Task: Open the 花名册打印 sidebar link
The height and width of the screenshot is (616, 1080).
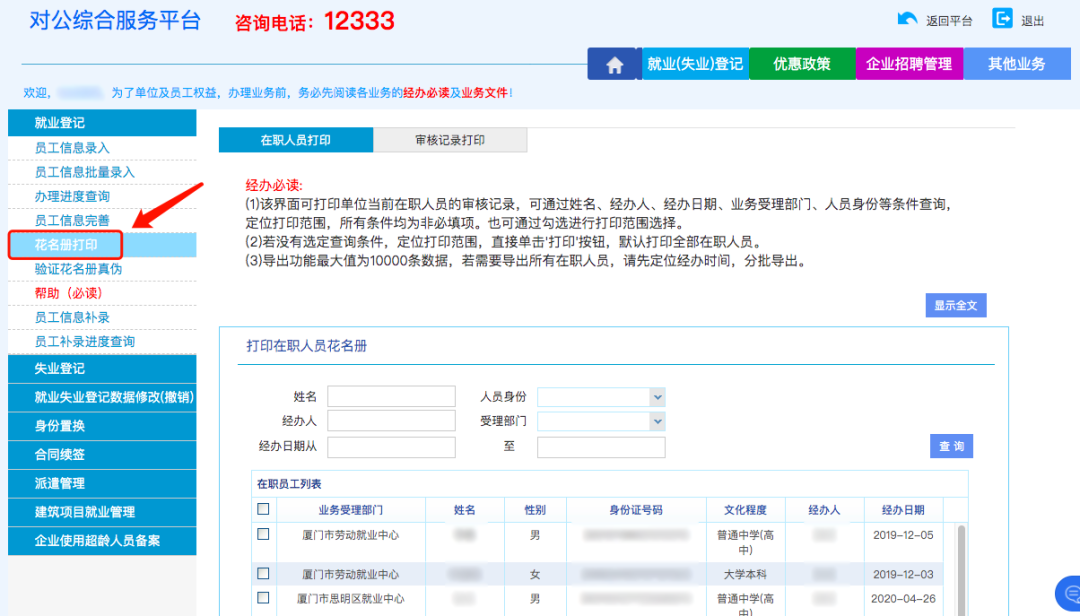Action: coord(66,245)
